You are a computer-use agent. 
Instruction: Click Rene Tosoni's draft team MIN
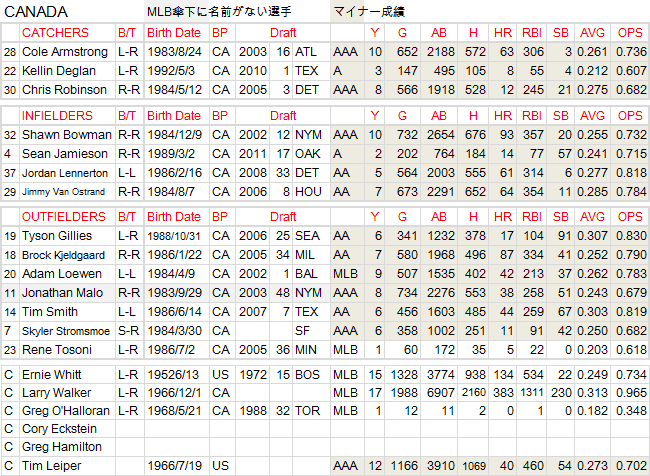307,350
